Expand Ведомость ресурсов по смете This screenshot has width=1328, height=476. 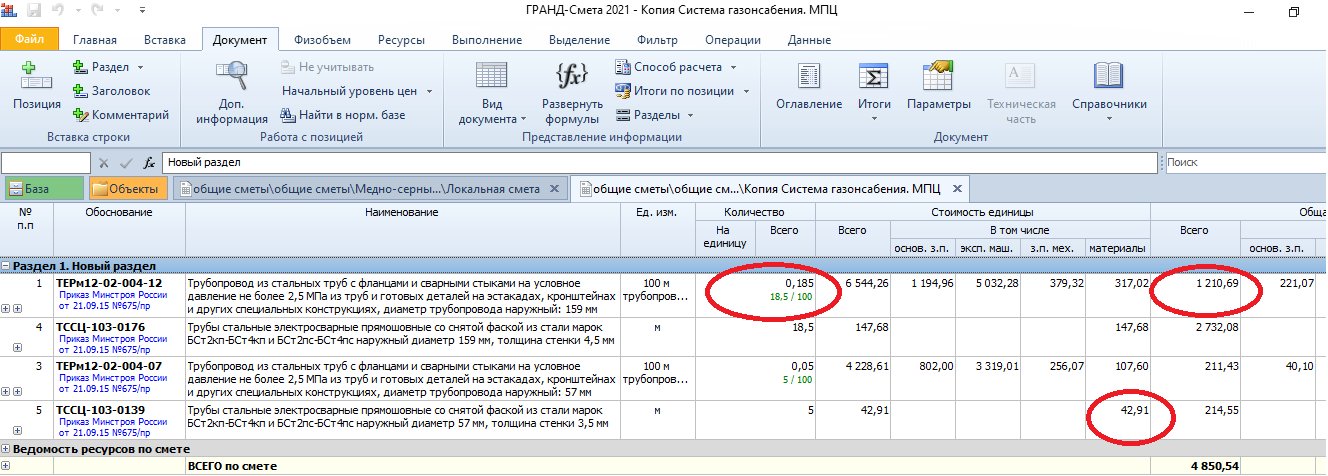click(6, 450)
